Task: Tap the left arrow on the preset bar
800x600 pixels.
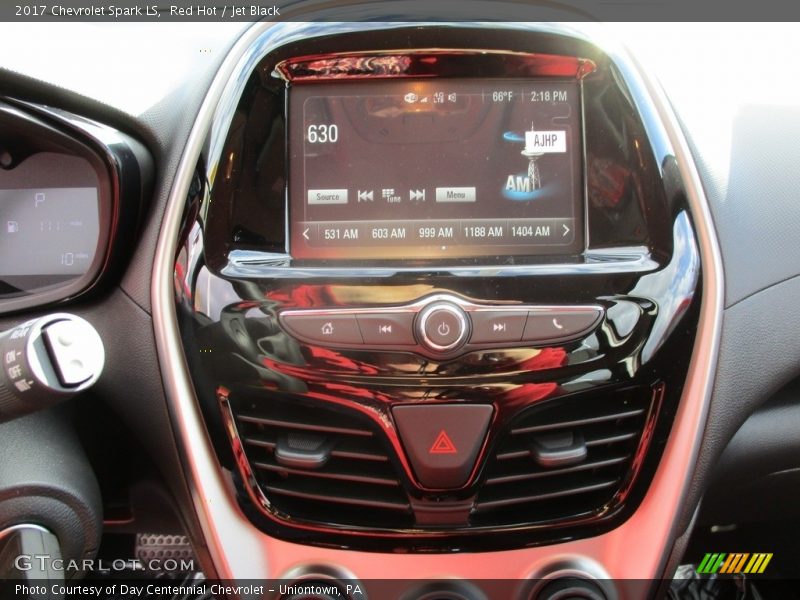Action: 305,231
